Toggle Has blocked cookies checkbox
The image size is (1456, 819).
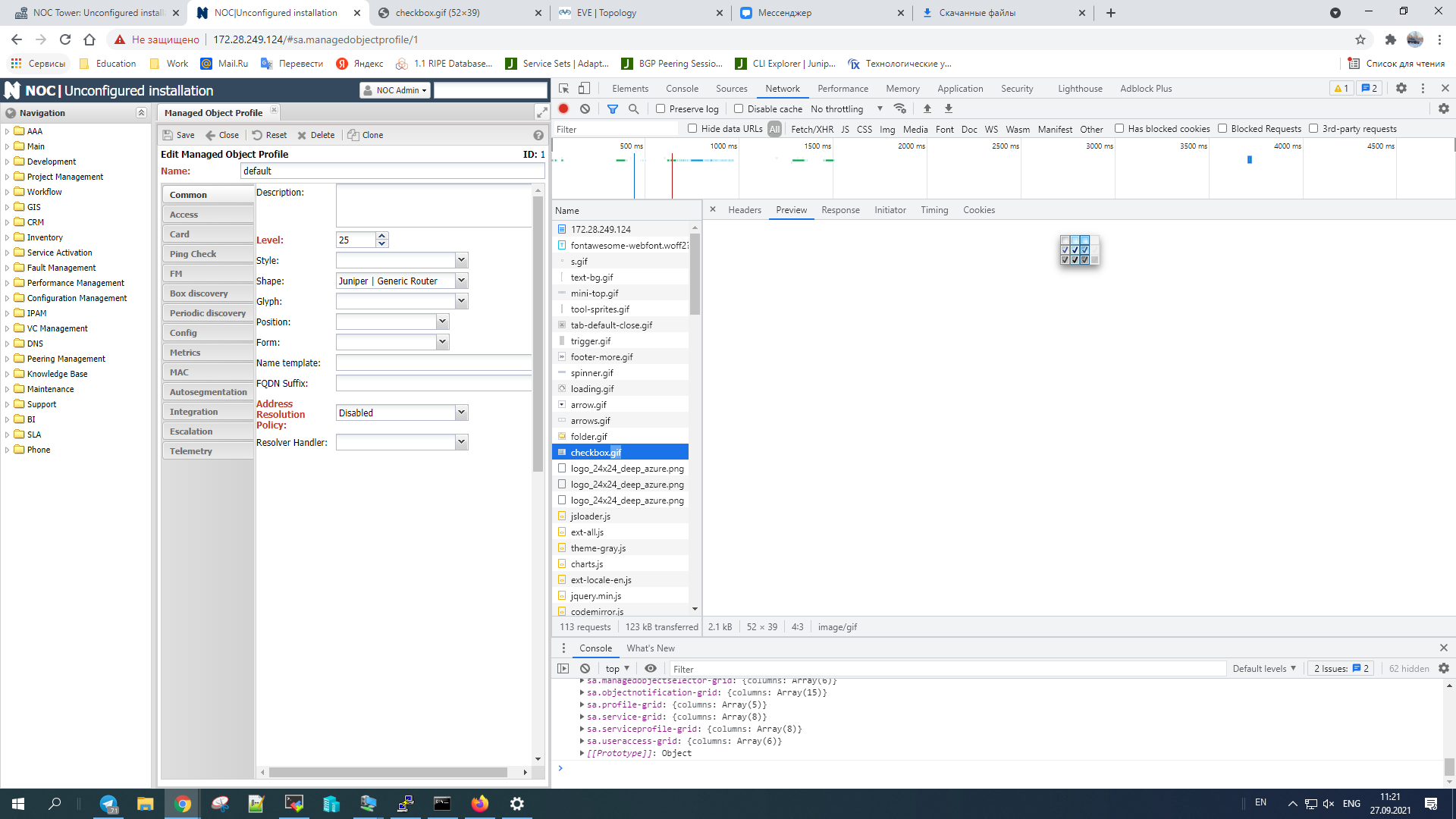1119,128
